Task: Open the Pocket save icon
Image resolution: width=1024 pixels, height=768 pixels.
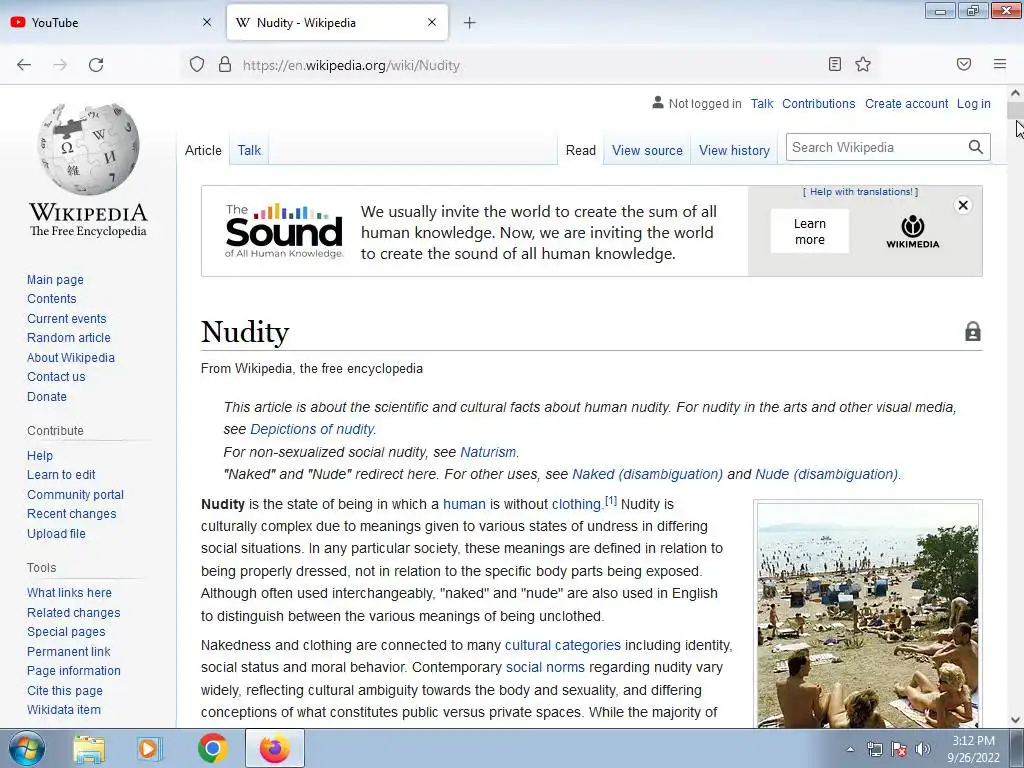Action: click(964, 64)
